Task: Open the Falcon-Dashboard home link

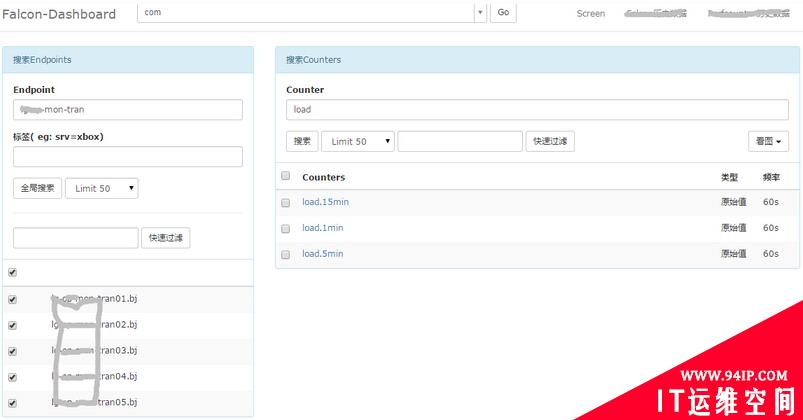Action: [59, 14]
